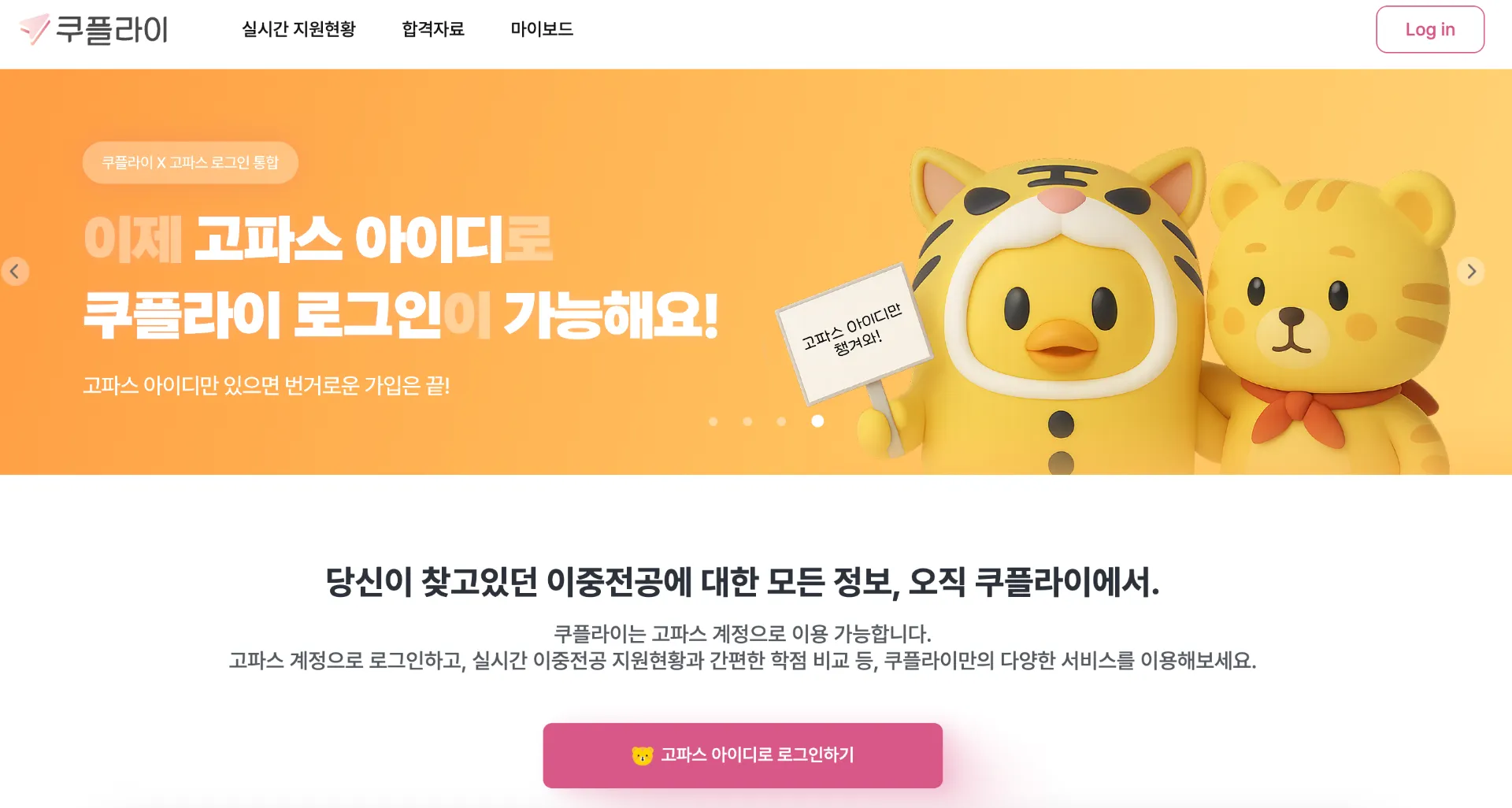Click the 고파스 아이디로 로그인하기 button

743,755
